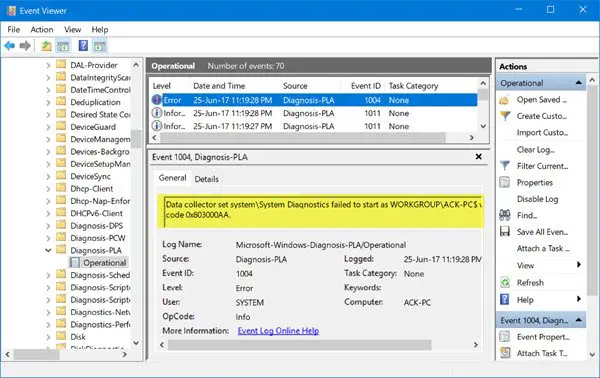The width and height of the screenshot is (600, 378).
Task: Click Disable Log action
Action: click(x=537, y=199)
